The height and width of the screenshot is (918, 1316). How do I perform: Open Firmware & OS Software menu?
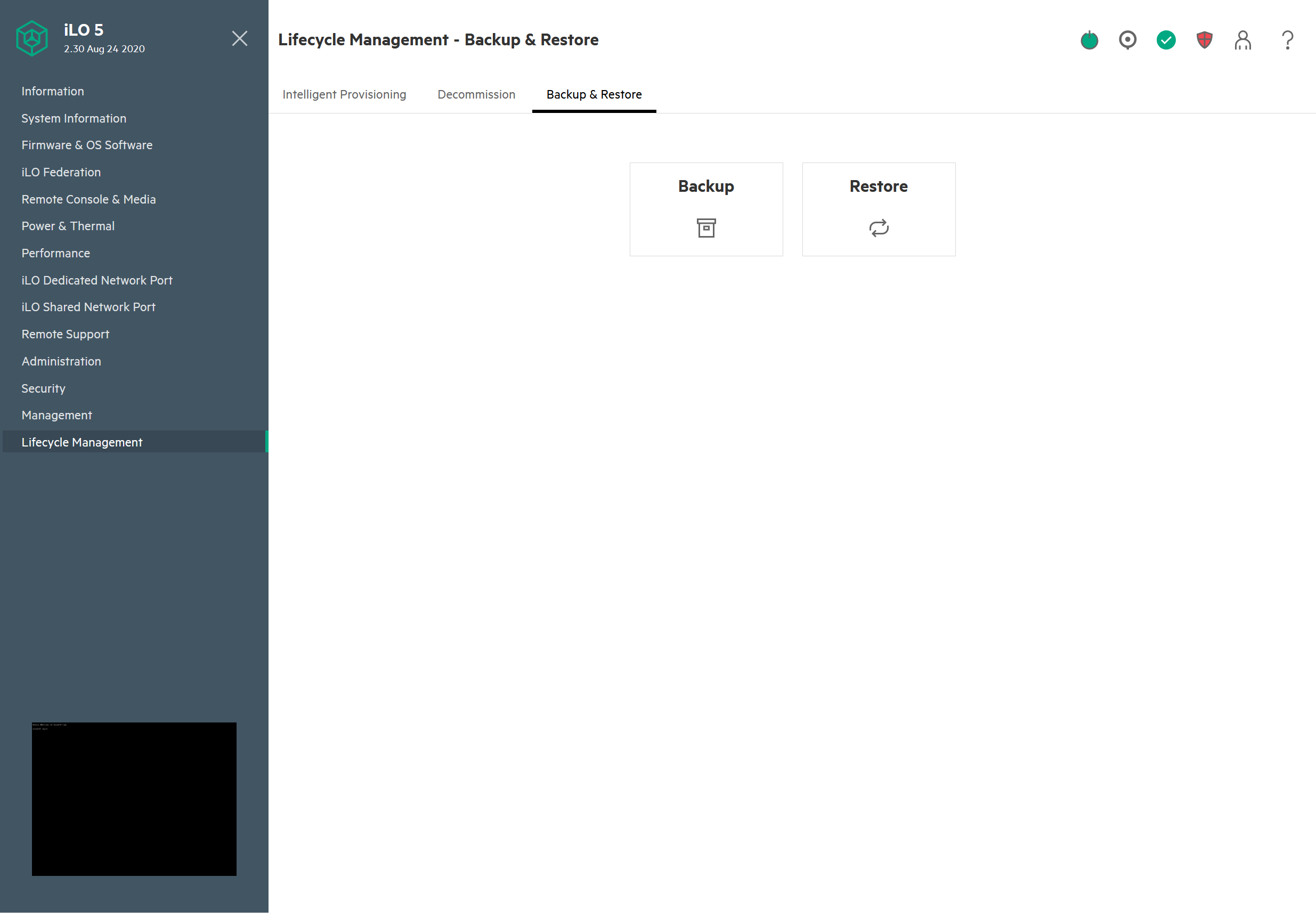(x=87, y=145)
